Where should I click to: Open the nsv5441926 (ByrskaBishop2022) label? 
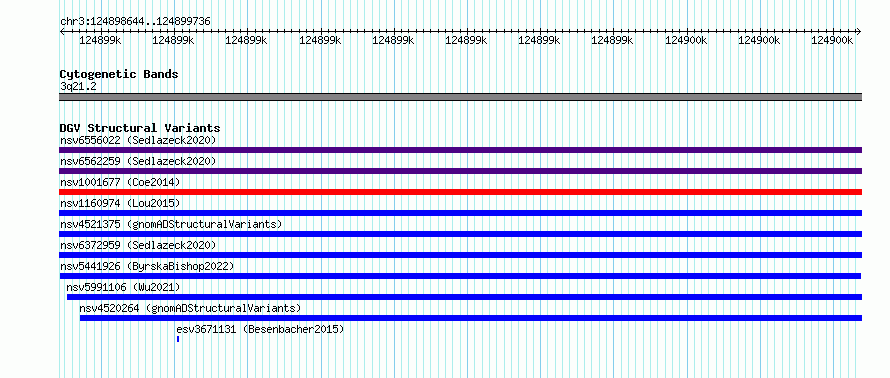(x=147, y=266)
